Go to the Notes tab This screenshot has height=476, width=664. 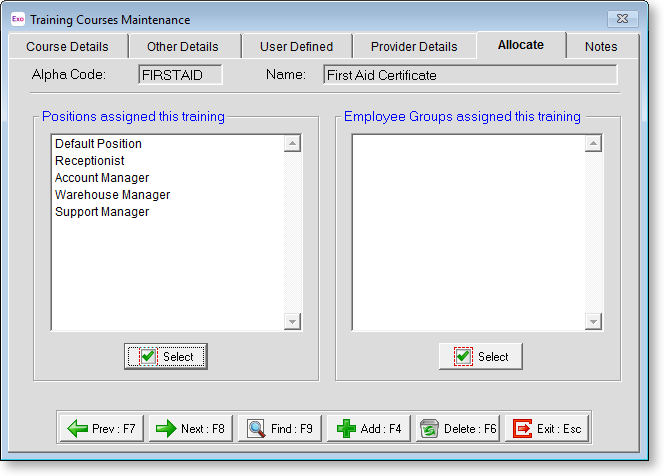tap(601, 47)
